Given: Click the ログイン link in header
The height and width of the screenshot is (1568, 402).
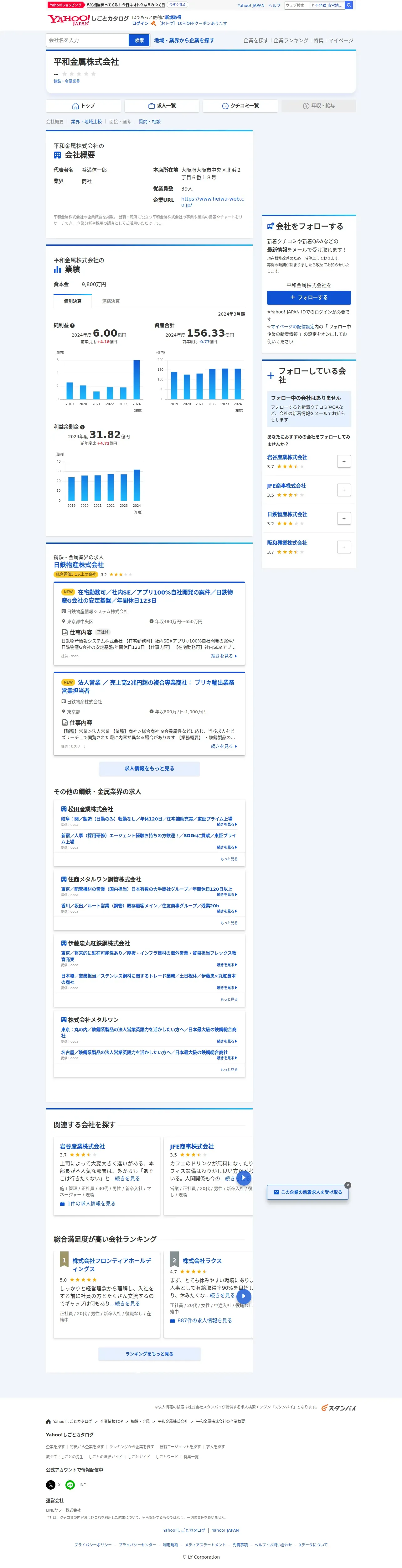Looking at the screenshot, I should click(140, 24).
